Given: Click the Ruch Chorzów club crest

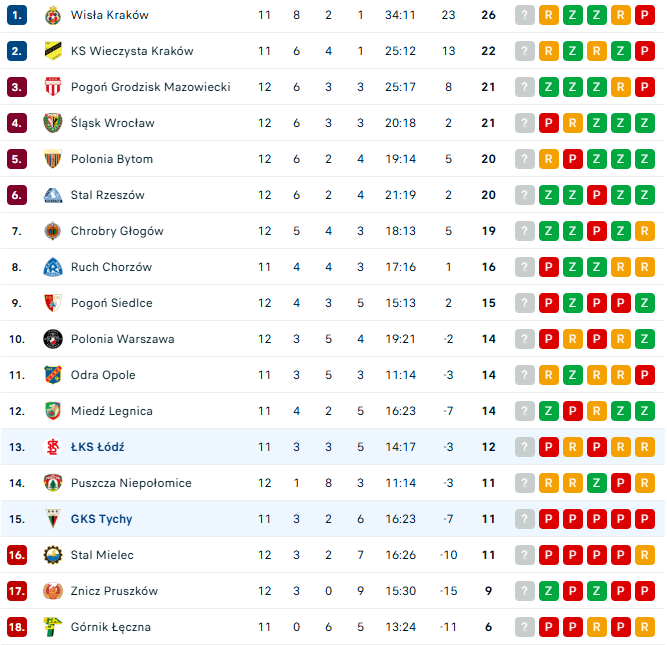Looking at the screenshot, I should (x=53, y=267).
